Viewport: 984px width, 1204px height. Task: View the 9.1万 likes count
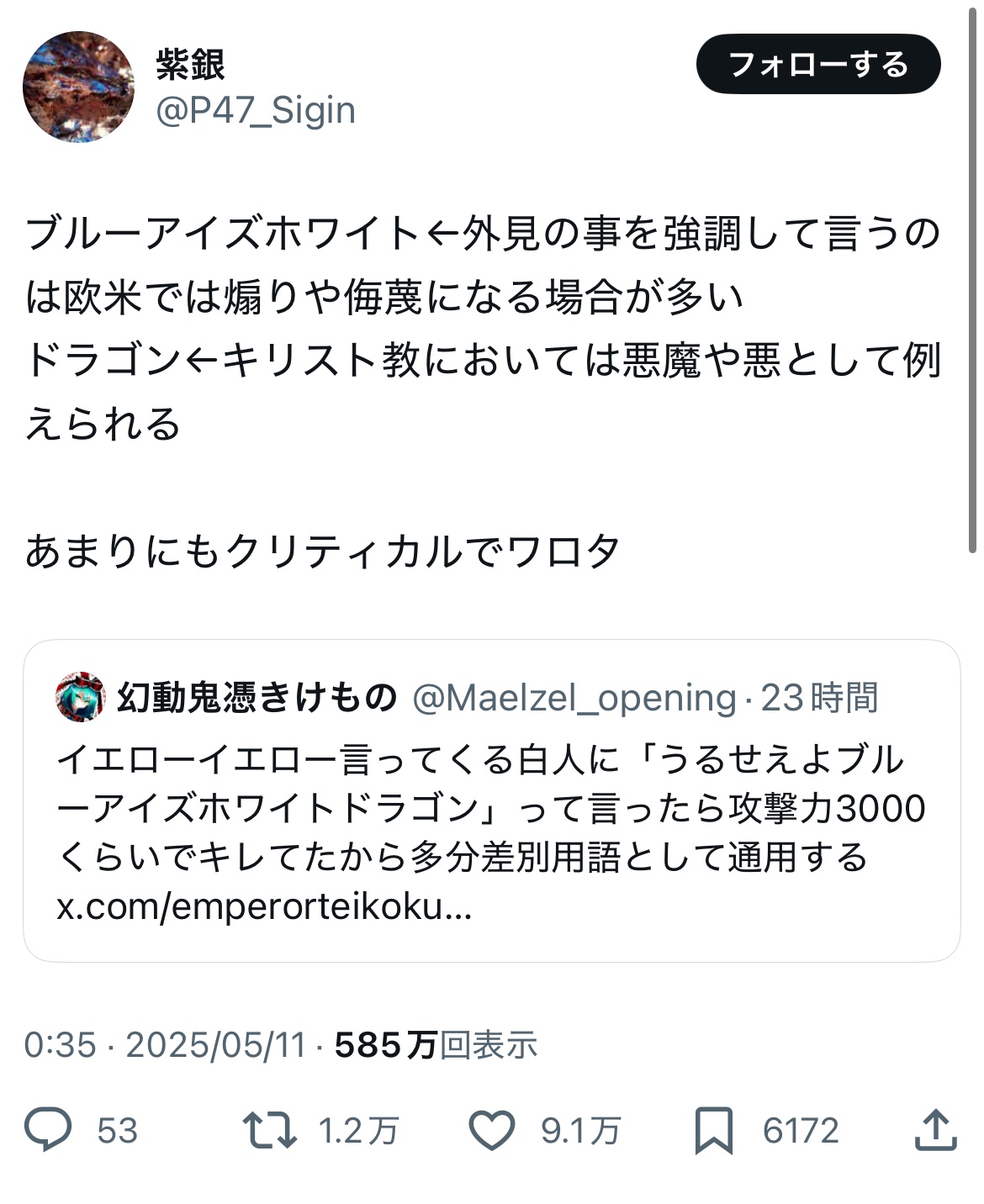580,1131
